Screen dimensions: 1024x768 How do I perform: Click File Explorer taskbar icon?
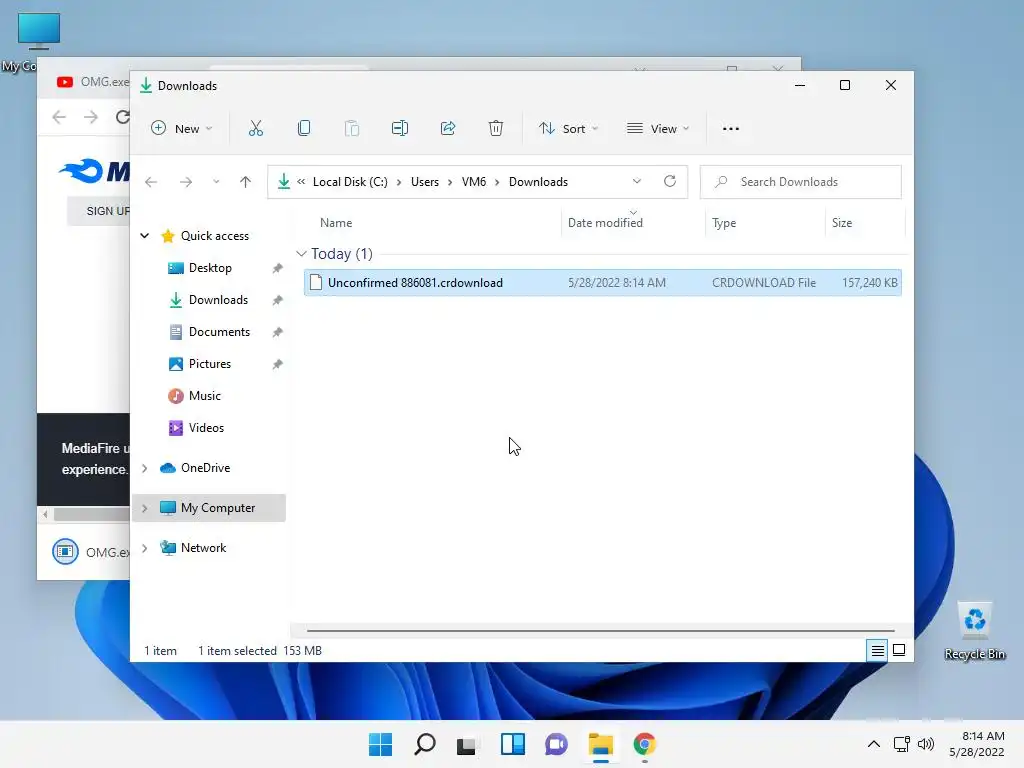pos(600,744)
